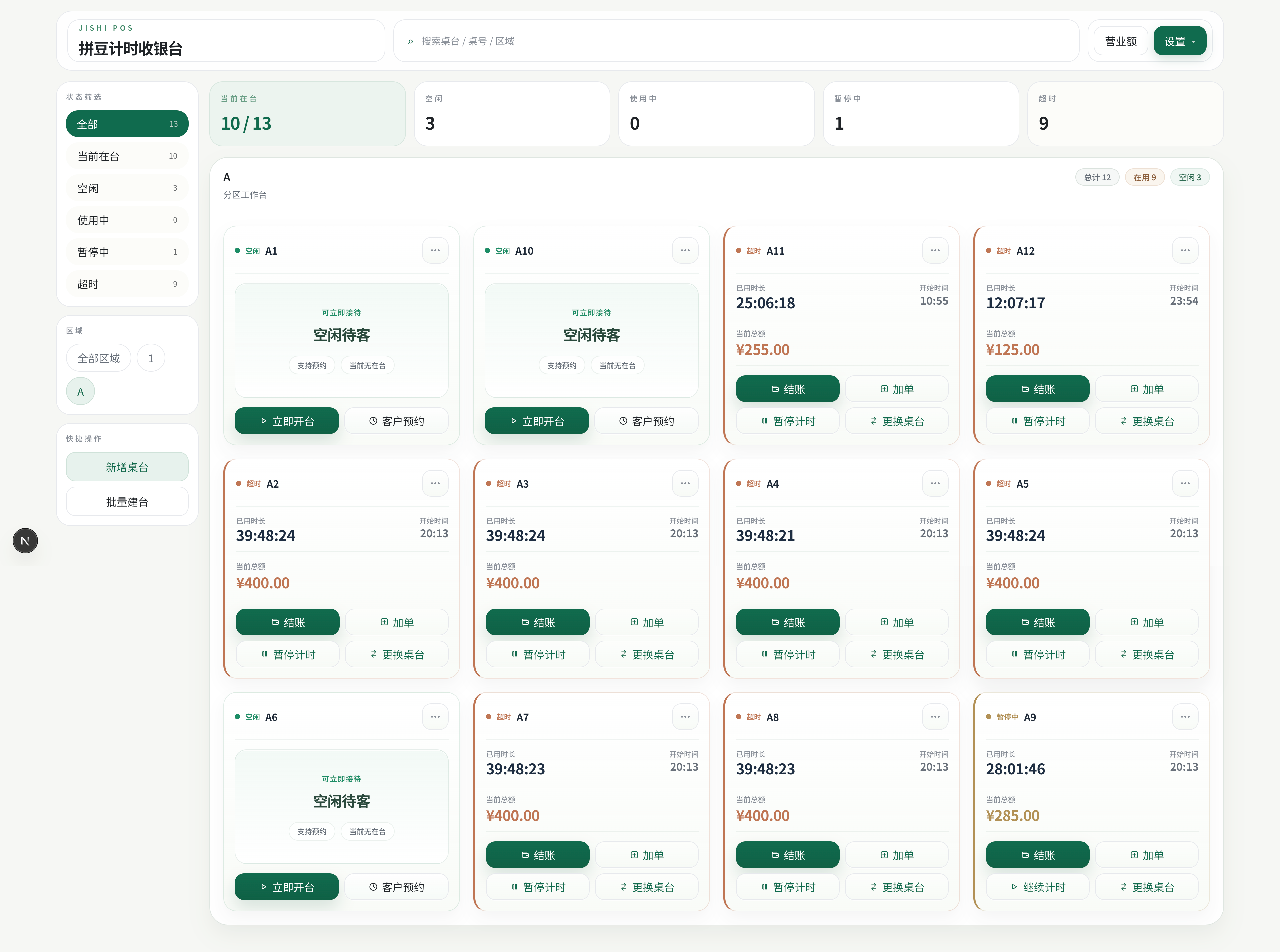Open more options for table A12
The image size is (1280, 952).
click(x=1184, y=251)
